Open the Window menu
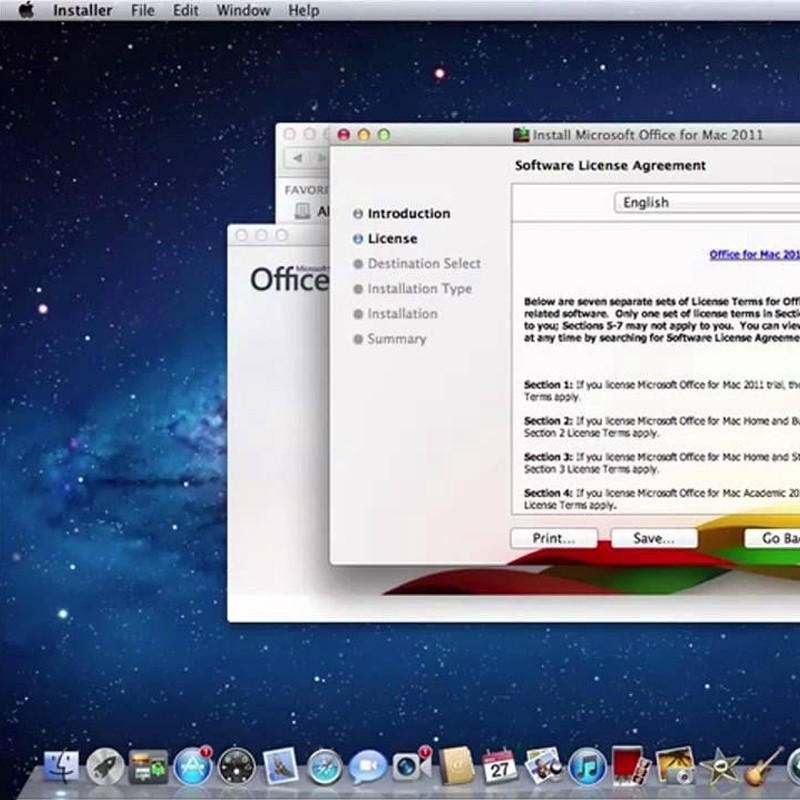This screenshot has height=800, width=800. tap(243, 11)
